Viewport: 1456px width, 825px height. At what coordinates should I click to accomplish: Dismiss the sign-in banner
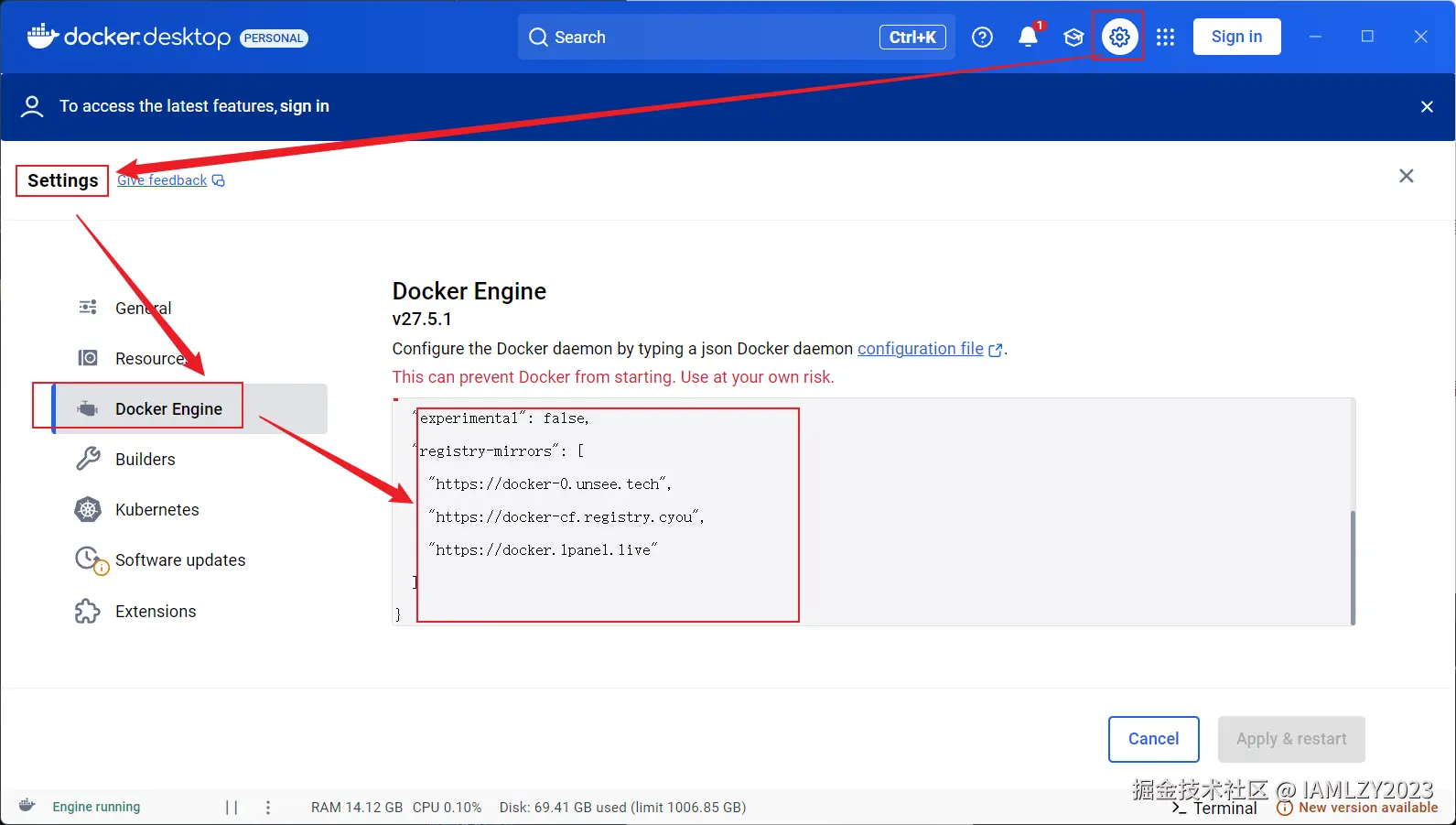point(1427,106)
